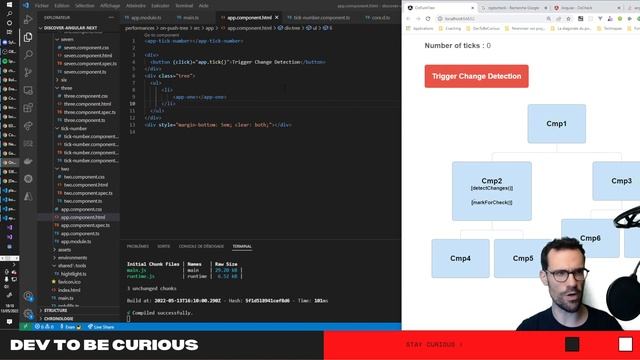Open the Explorer view in activity bar
The height and width of the screenshot is (360, 640).
(28, 37)
